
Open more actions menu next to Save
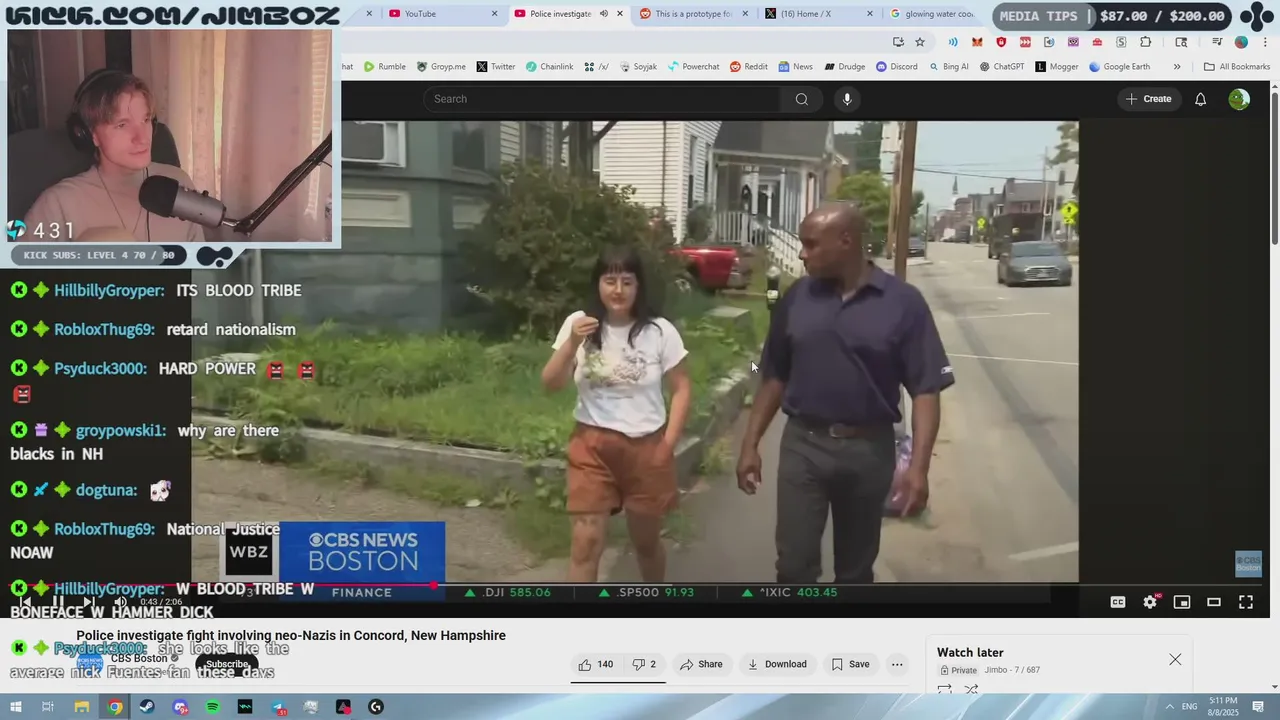pos(897,664)
